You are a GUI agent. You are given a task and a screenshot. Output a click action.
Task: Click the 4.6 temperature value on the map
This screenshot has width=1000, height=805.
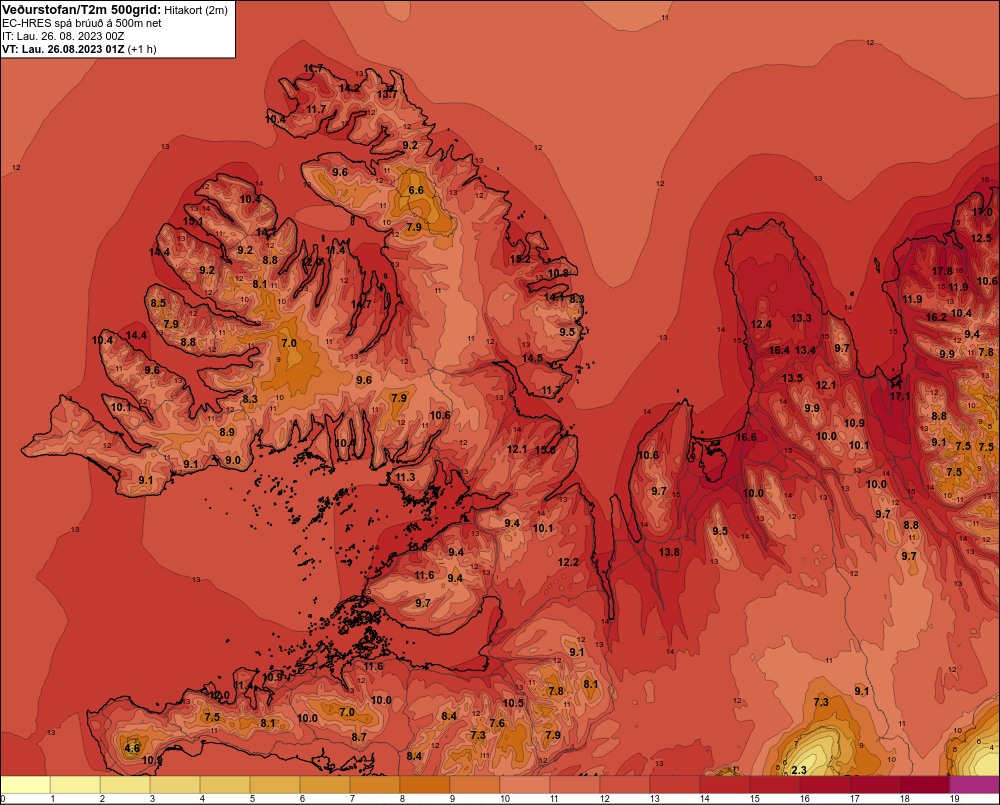pyautogui.click(x=132, y=748)
